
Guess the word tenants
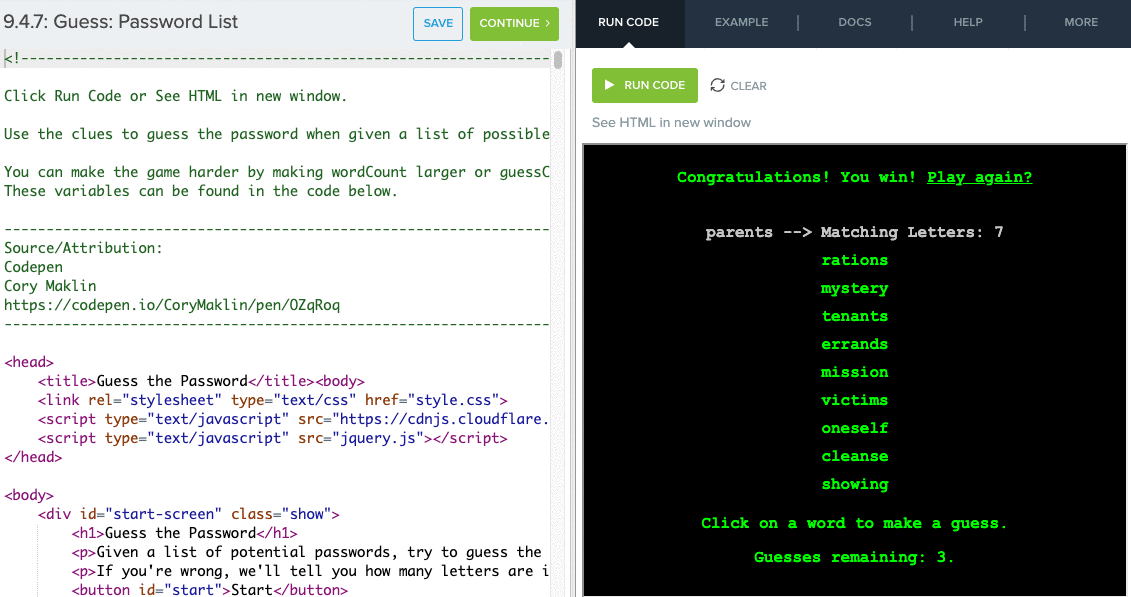pos(855,317)
